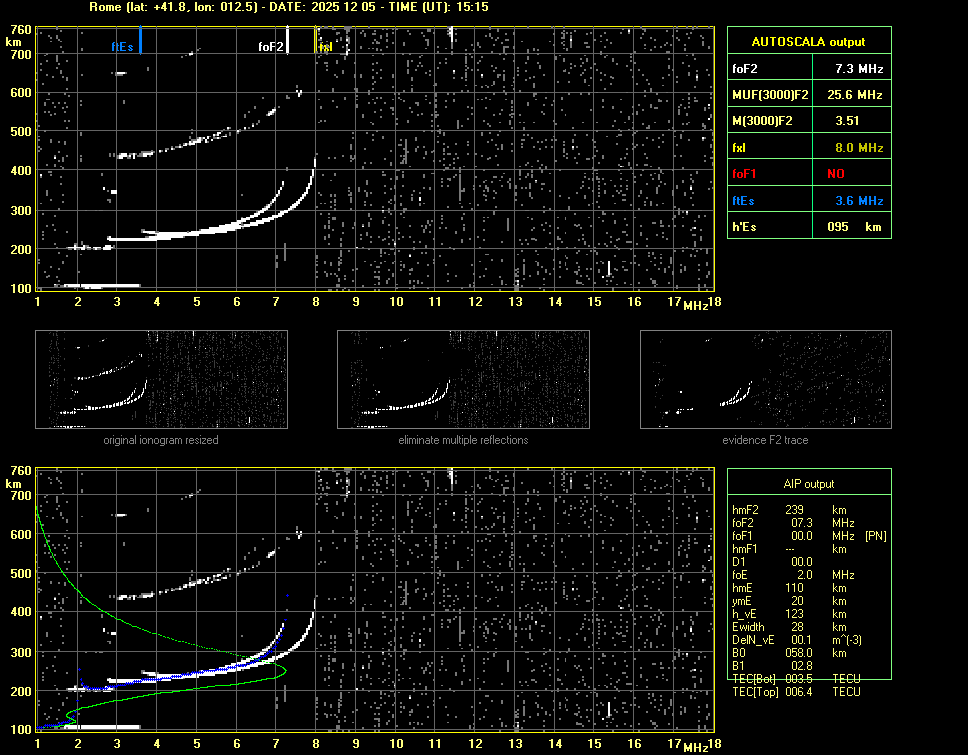Click the TEC[Top] 006.4 TECU row
Image resolution: width=968 pixels, height=755 pixels.
(x=796, y=692)
